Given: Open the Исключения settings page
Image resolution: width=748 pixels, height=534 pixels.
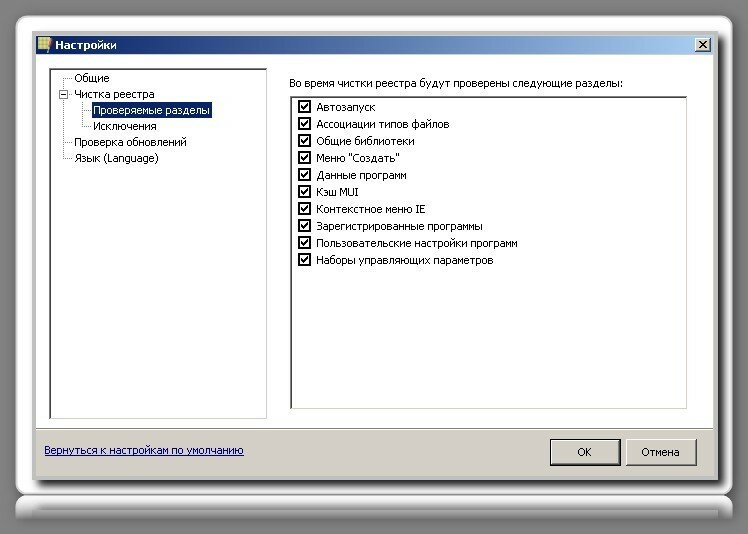Looking at the screenshot, I should [x=125, y=126].
